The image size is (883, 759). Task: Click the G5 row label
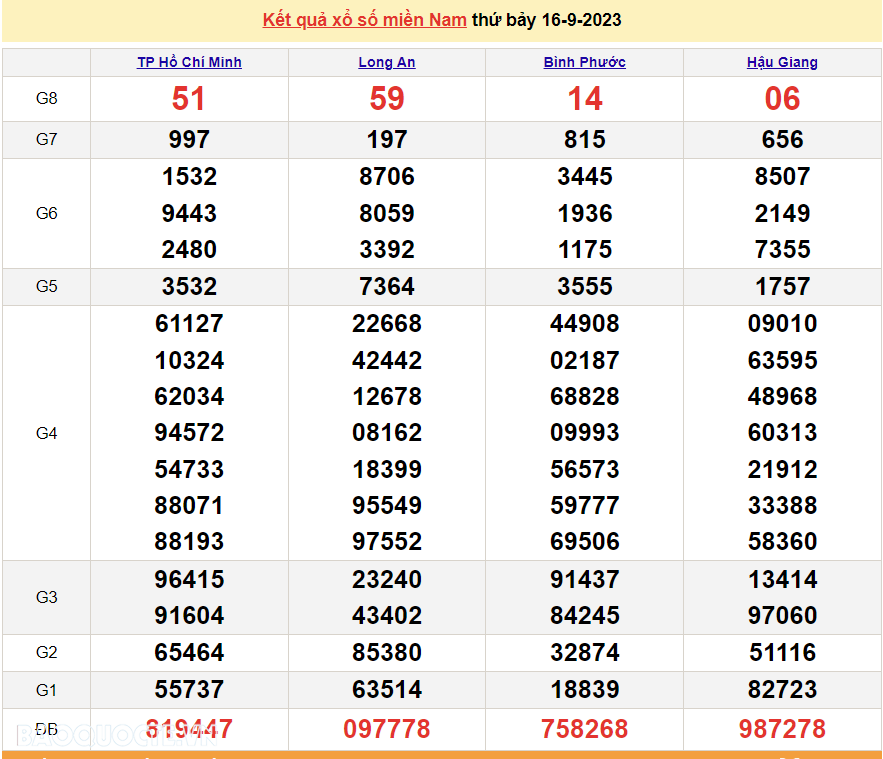coord(46,286)
